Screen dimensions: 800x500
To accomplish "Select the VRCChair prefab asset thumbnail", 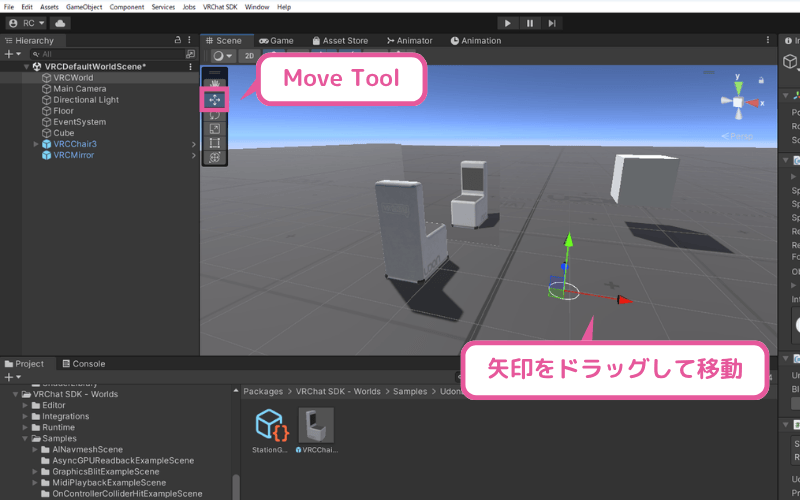I will click(x=316, y=425).
